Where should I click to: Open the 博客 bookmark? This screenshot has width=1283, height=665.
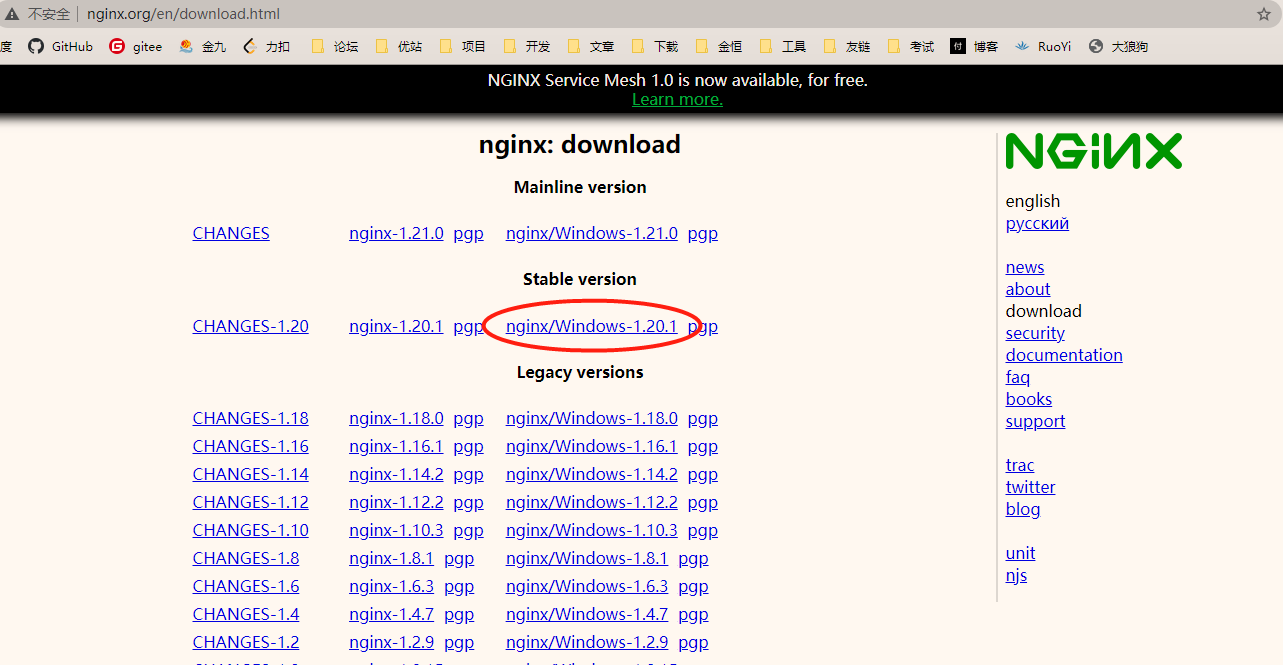click(x=975, y=46)
